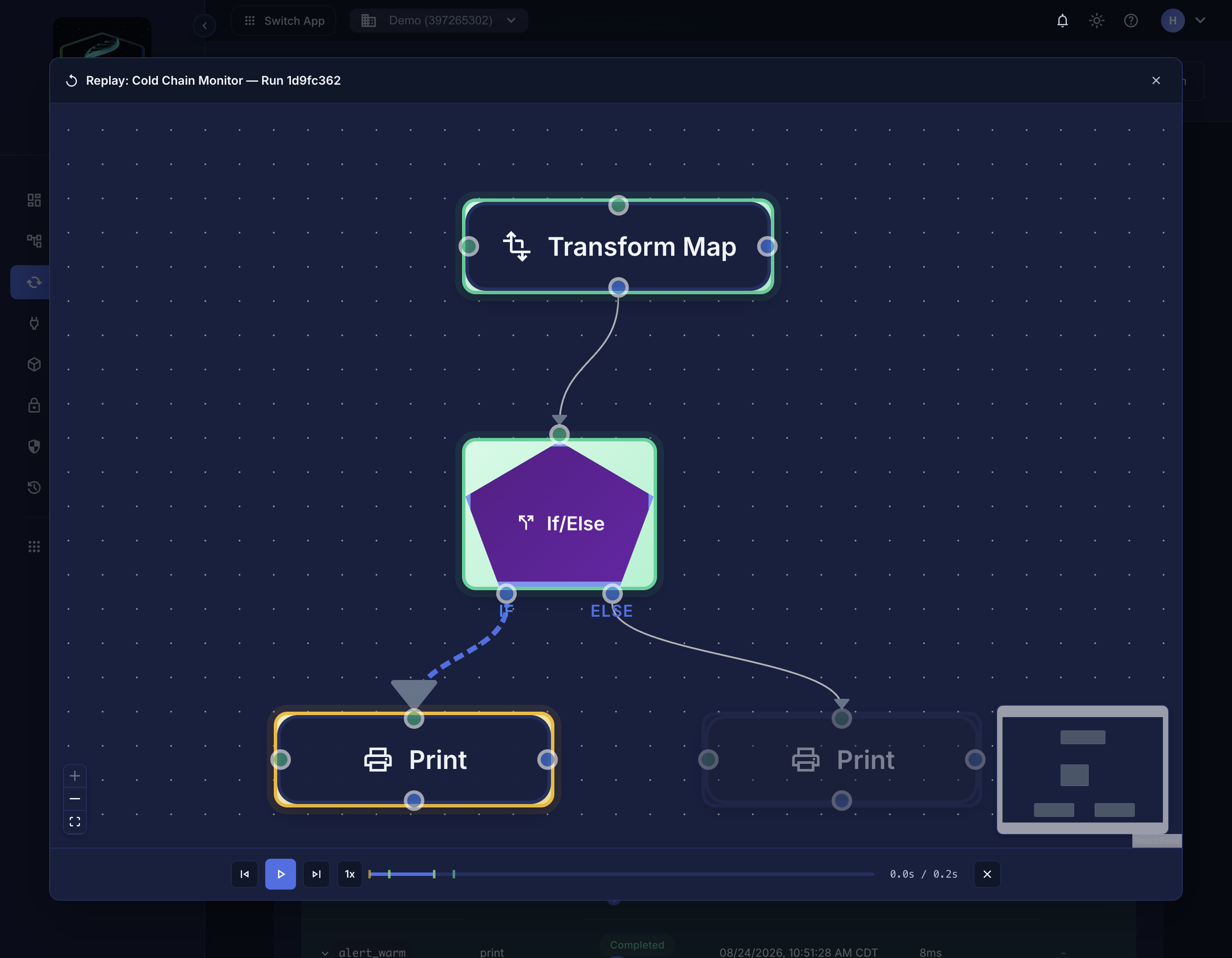This screenshot has height=958, width=1232.
Task: Click the left handle of the highlighted Print node
Action: (x=281, y=760)
